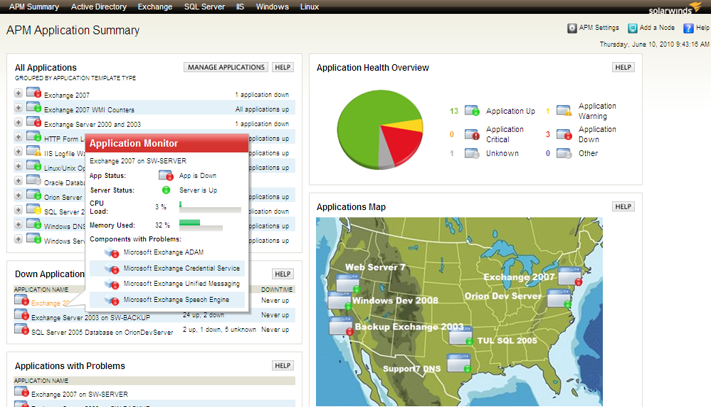The height and width of the screenshot is (407, 711).
Task: Click Help in Applications Map panel
Action: [x=623, y=207]
